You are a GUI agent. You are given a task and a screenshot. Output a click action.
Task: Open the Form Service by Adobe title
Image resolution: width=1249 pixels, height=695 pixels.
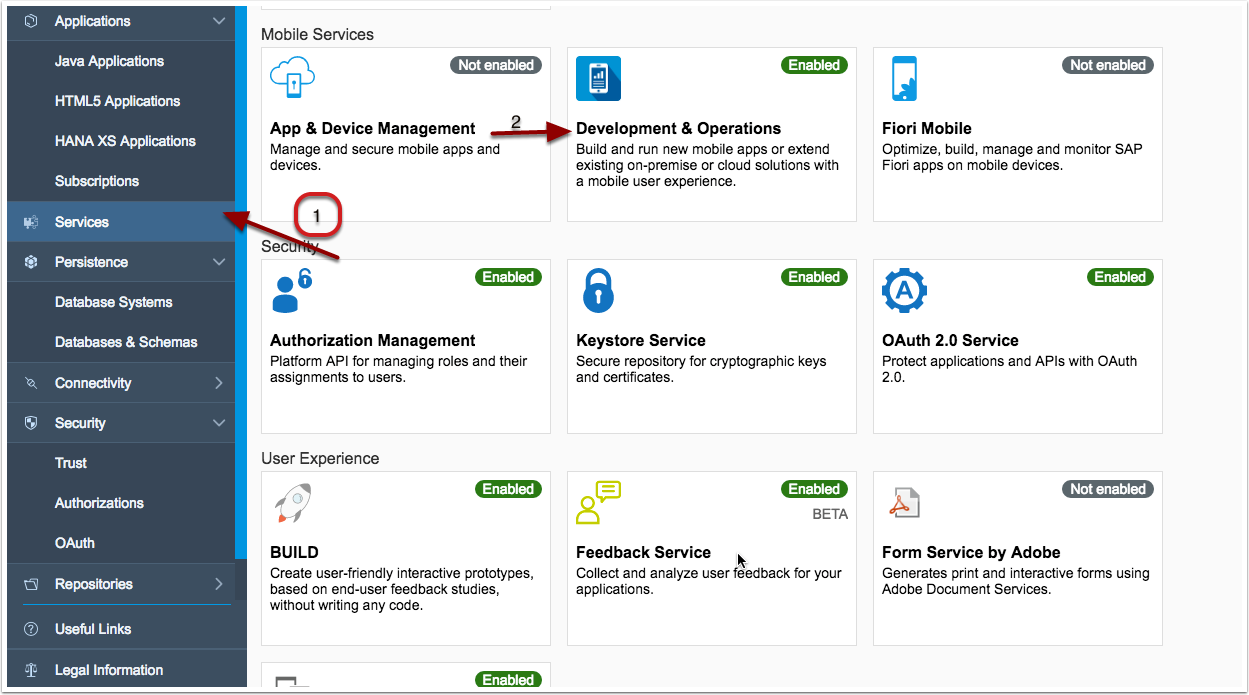[x=971, y=552]
